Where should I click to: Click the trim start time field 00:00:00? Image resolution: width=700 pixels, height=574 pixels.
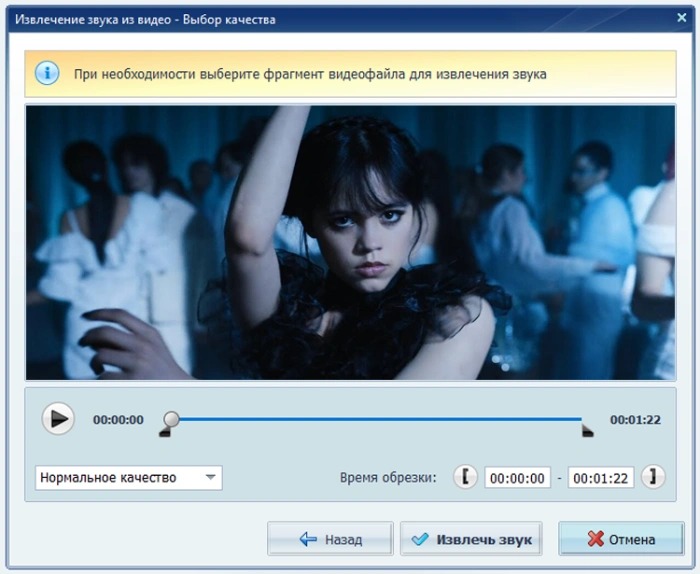tap(517, 478)
